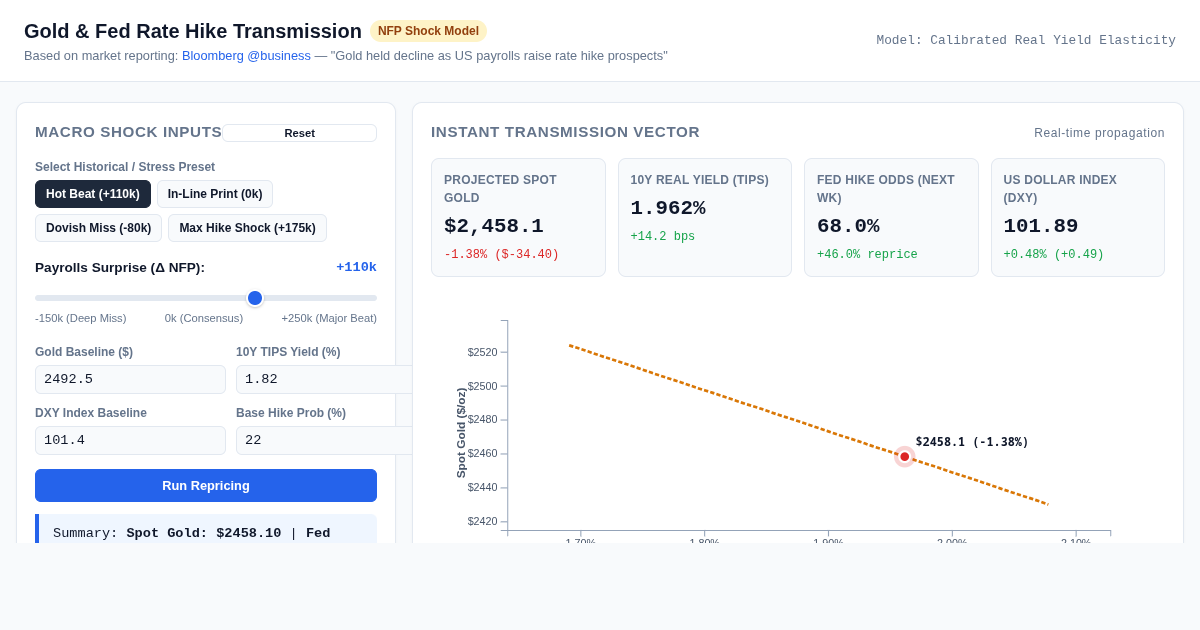Click the +46.0% reprice text
The width and height of the screenshot is (1200, 630).
(867, 255)
